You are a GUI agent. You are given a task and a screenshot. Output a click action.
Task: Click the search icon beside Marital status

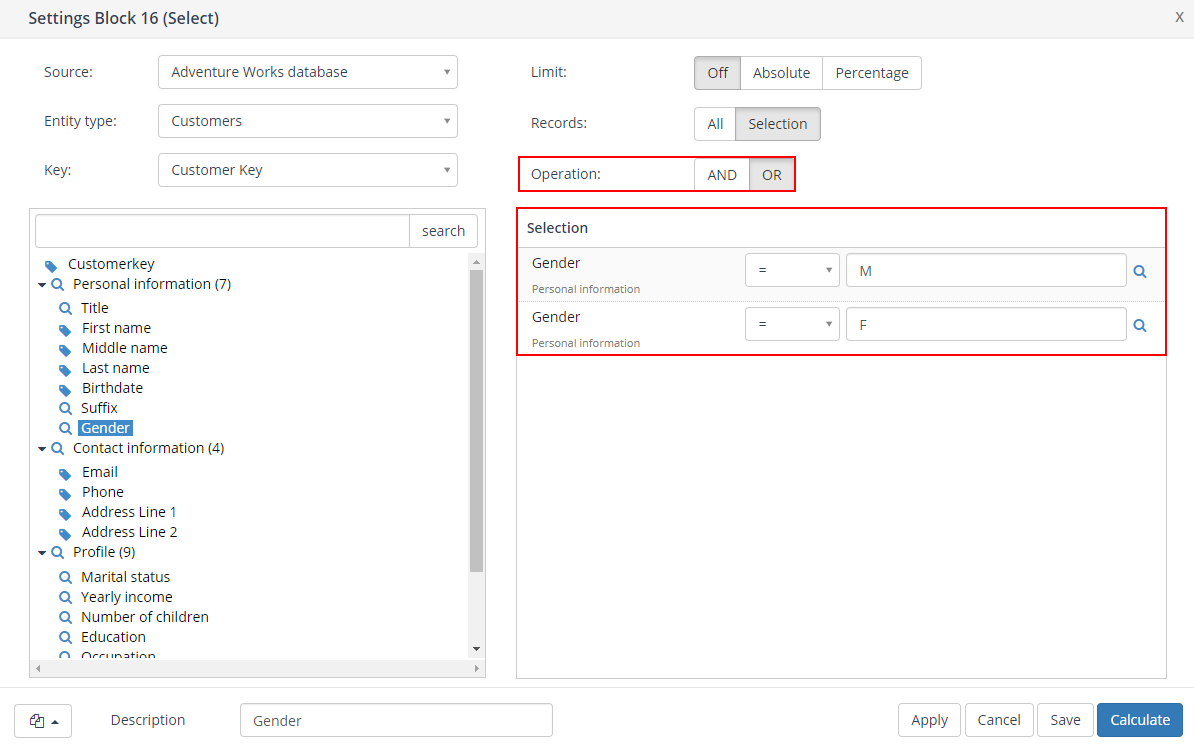pos(65,577)
